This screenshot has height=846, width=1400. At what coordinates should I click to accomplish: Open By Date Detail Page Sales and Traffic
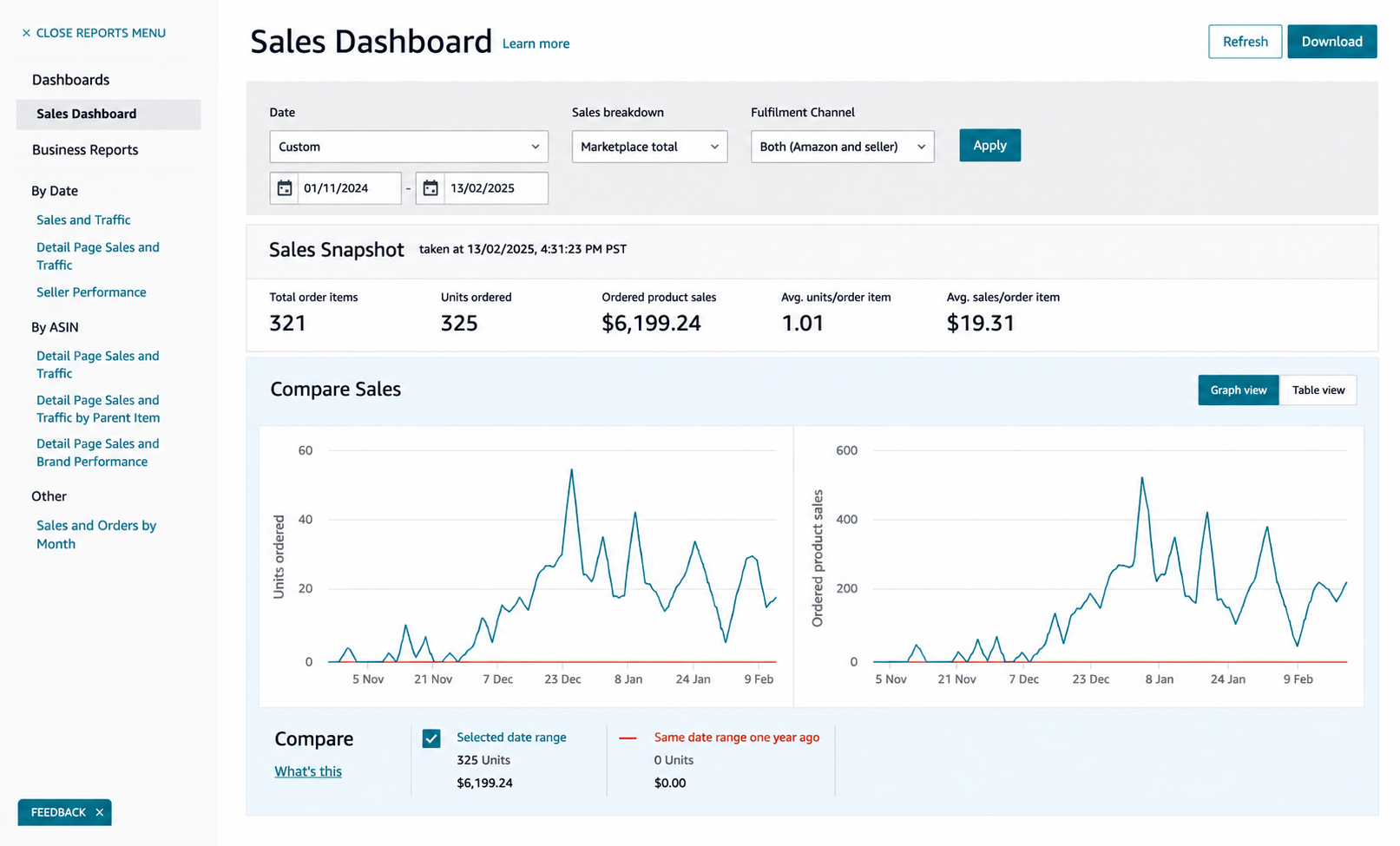pyautogui.click(x=98, y=256)
